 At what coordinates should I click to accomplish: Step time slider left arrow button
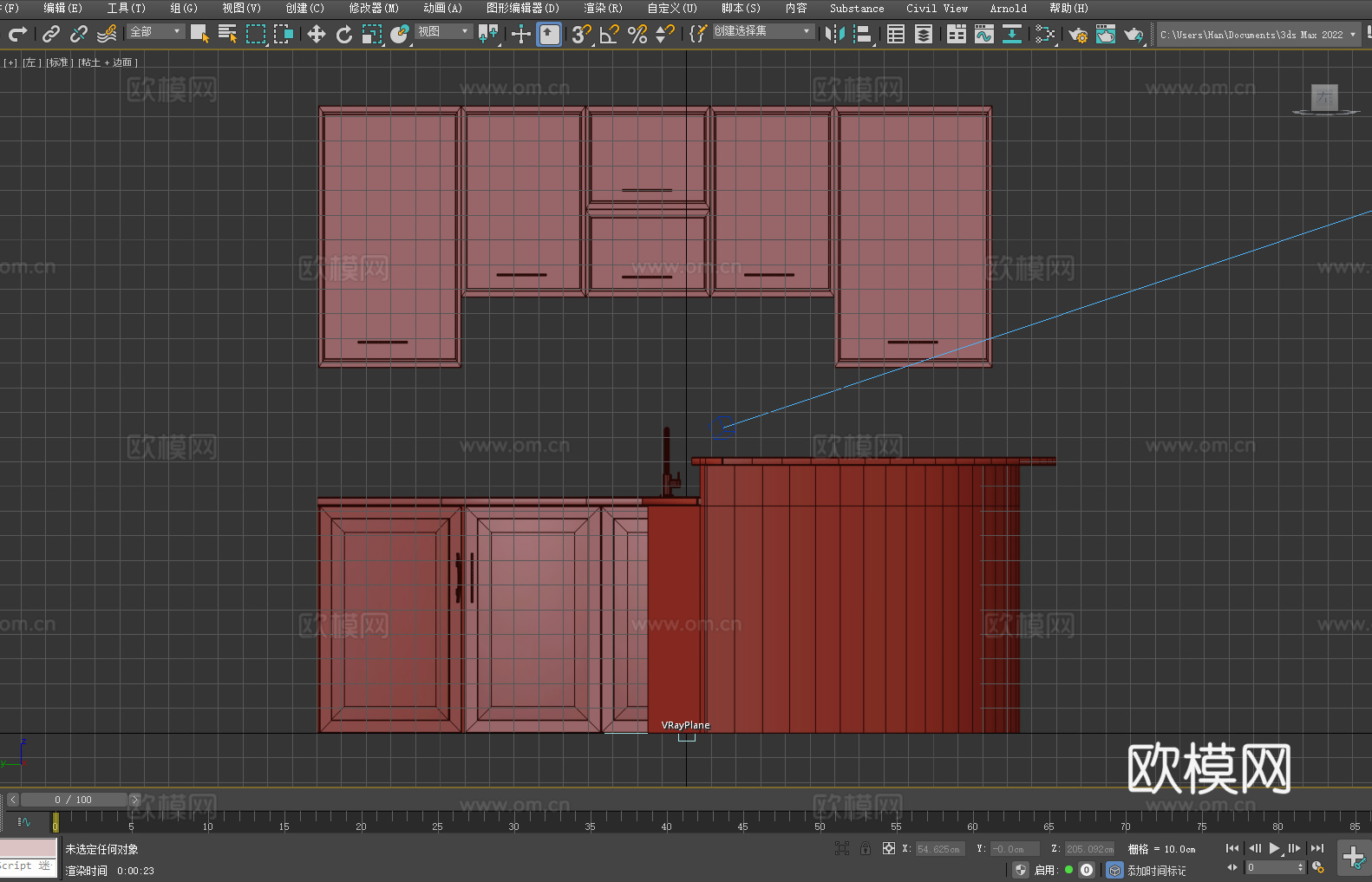pos(13,800)
